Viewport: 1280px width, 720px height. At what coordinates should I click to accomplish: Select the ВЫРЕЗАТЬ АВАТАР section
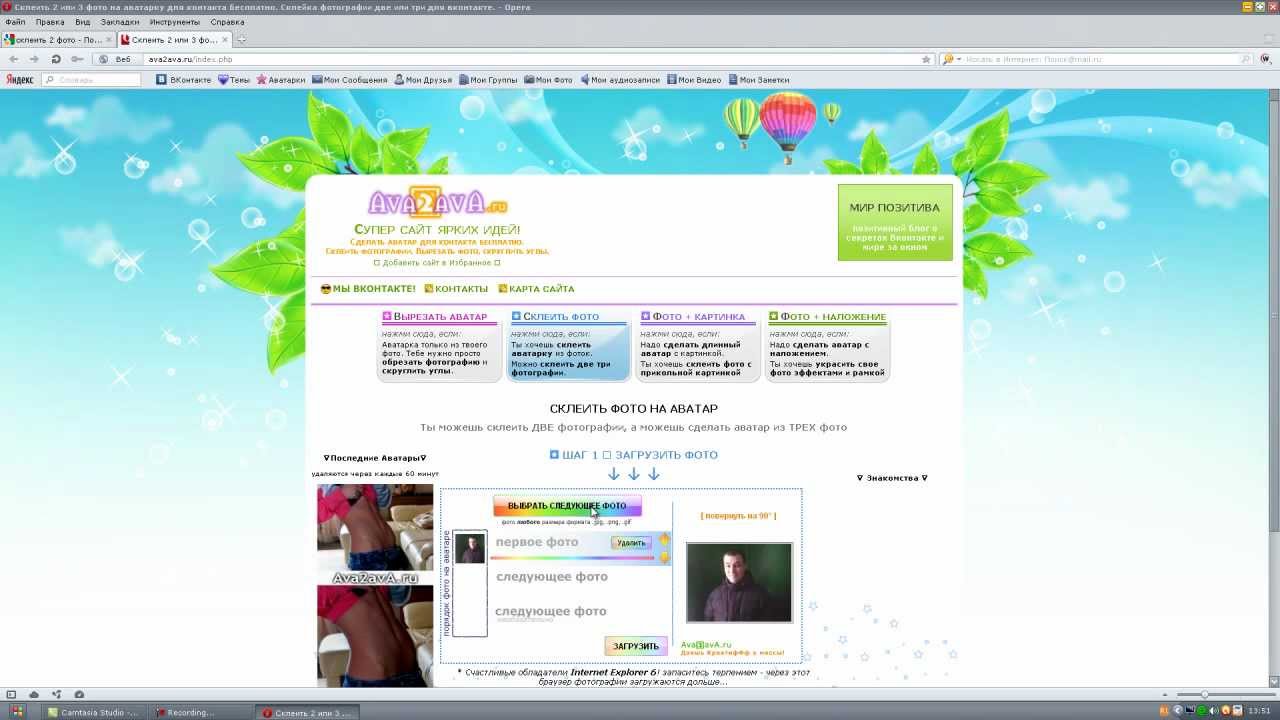pyautogui.click(x=439, y=345)
